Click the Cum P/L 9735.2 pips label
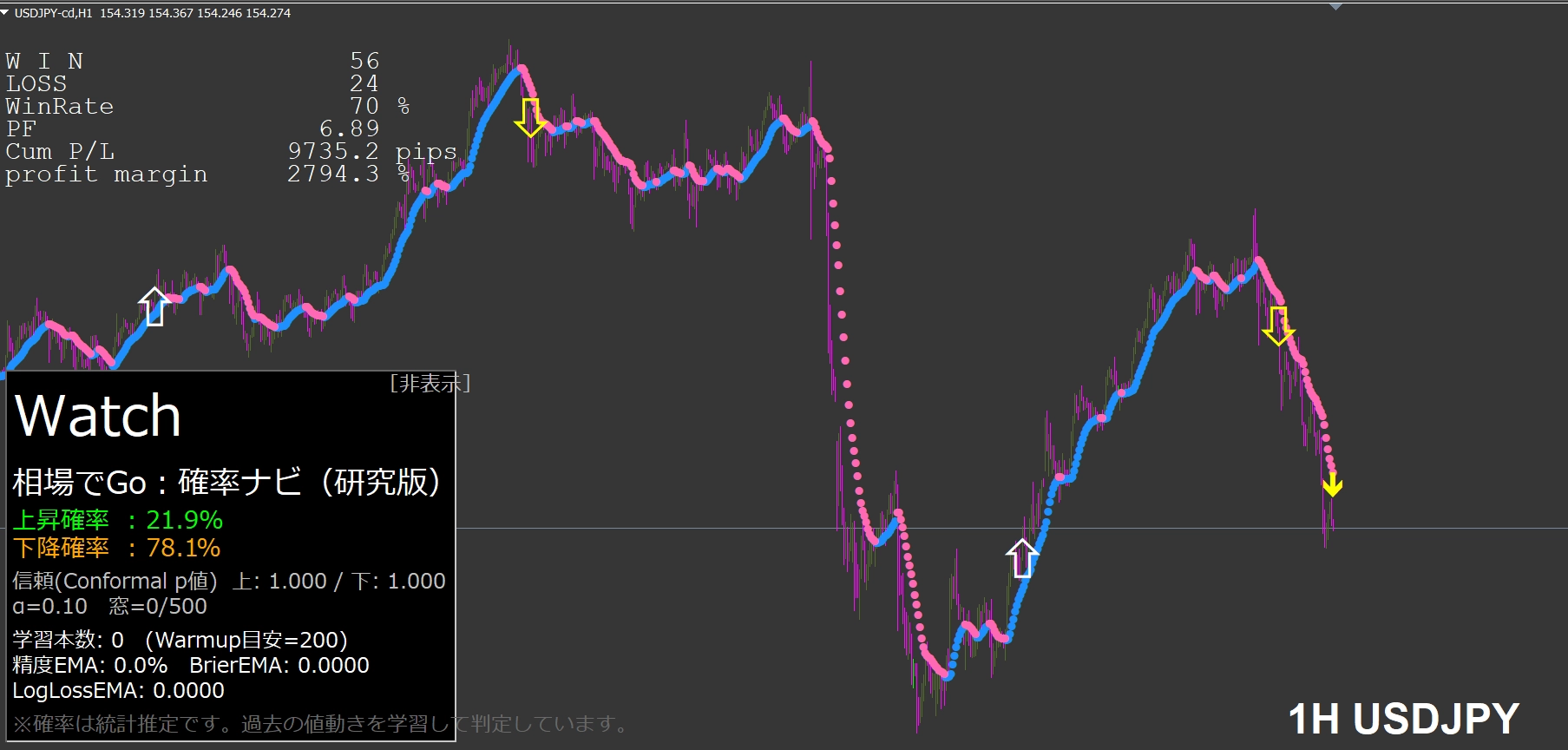This screenshot has width=1568, height=750. (230, 151)
